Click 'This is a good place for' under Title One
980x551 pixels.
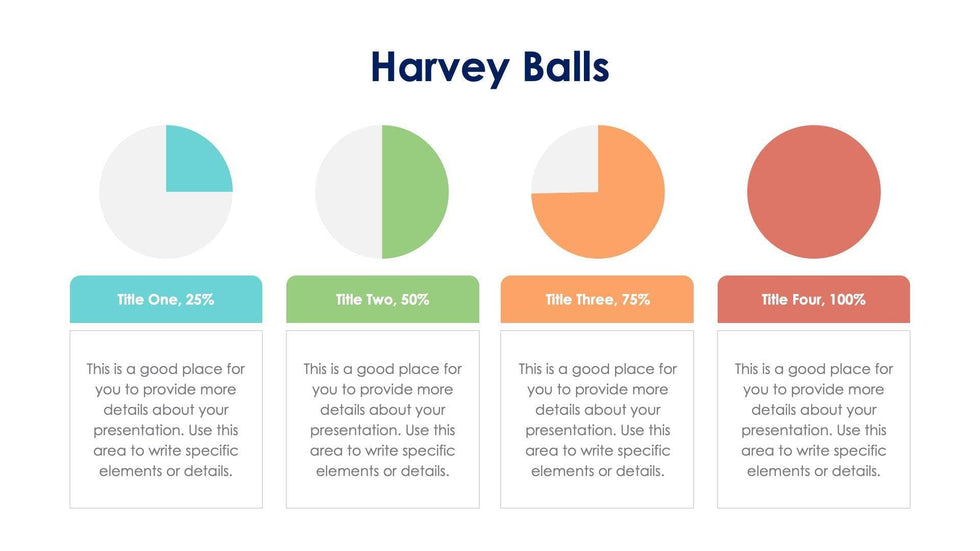tap(166, 369)
